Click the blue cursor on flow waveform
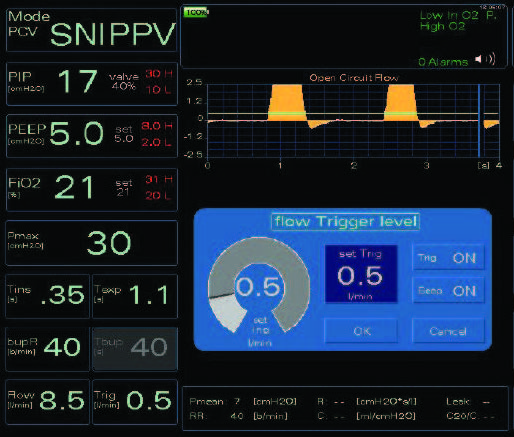This screenshot has height=437, width=514. (479, 121)
